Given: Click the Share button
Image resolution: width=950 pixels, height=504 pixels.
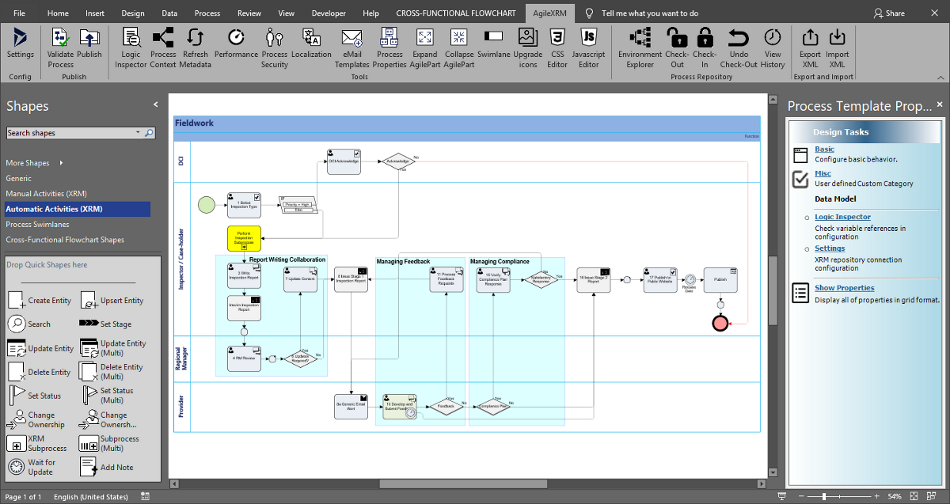Looking at the screenshot, I should 889,13.
